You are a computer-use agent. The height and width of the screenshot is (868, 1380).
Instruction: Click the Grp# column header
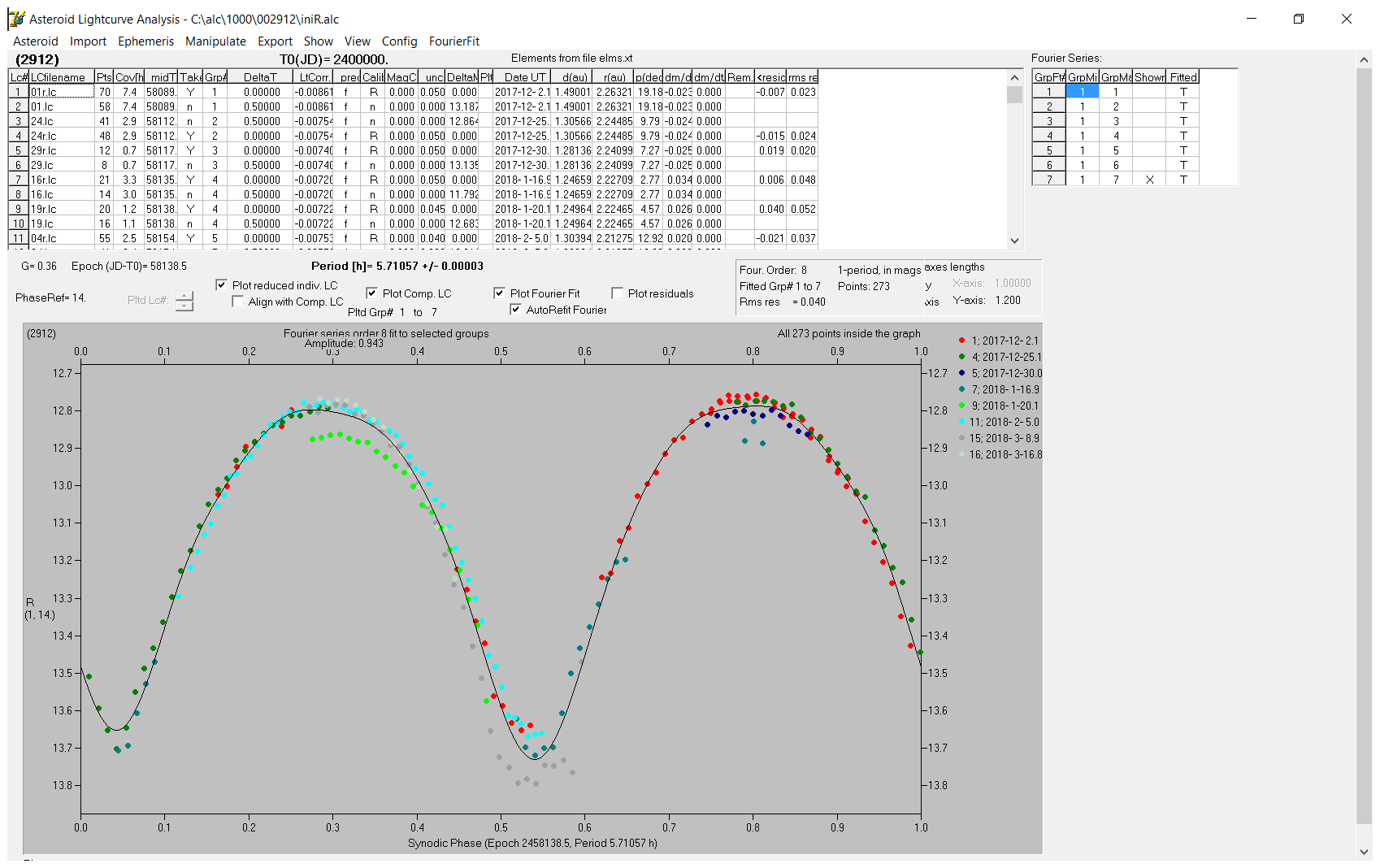[215, 77]
